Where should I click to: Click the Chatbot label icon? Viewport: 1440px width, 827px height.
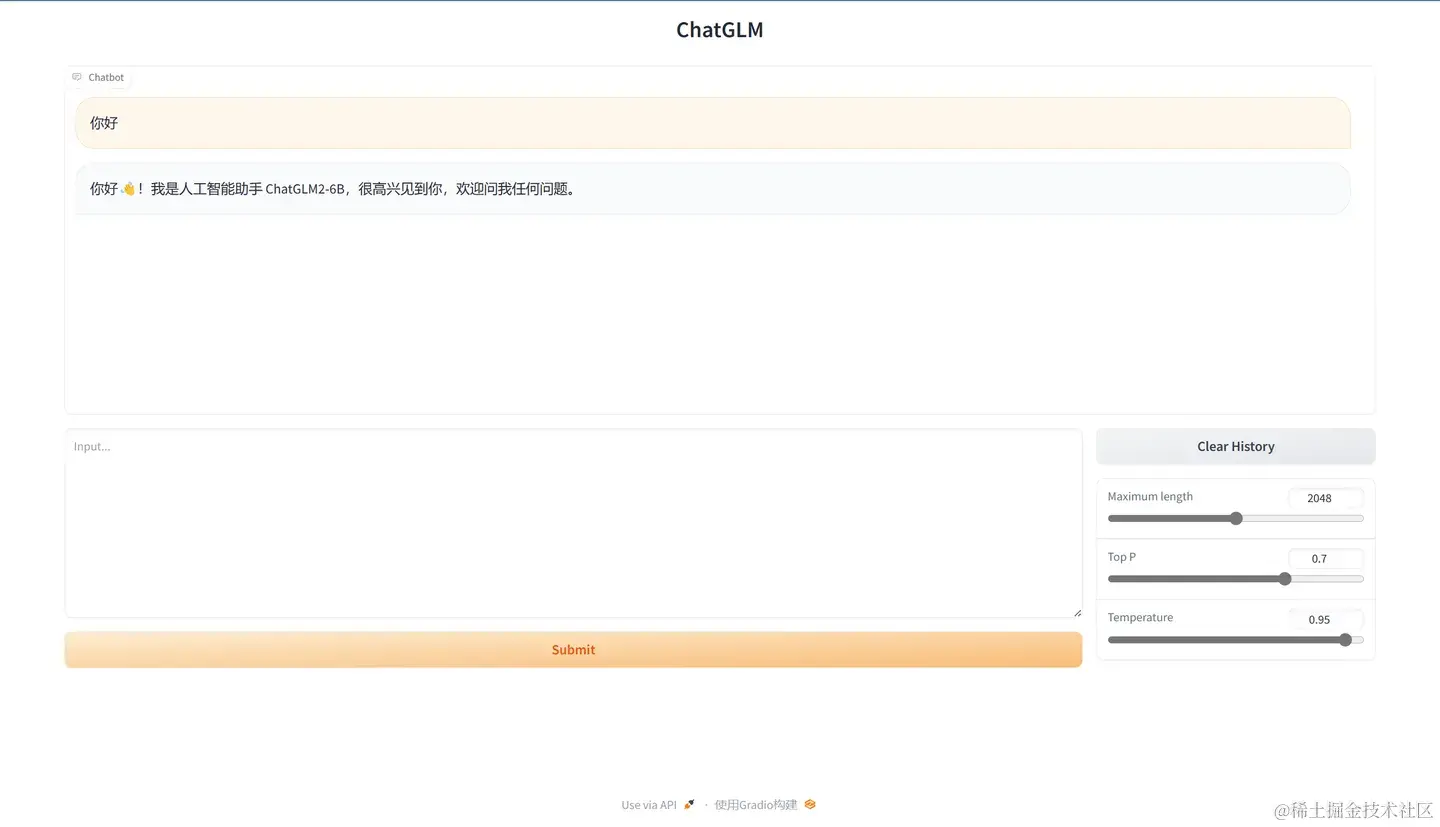pos(77,77)
